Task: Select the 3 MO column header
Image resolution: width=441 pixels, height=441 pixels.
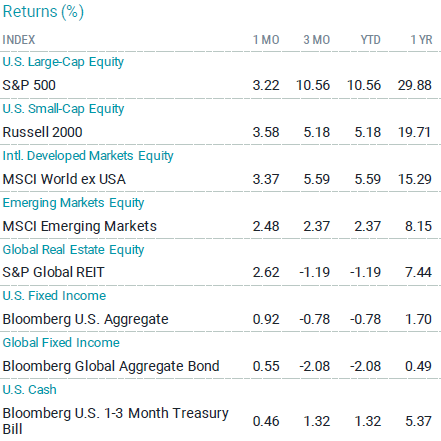Action: pyautogui.click(x=316, y=40)
